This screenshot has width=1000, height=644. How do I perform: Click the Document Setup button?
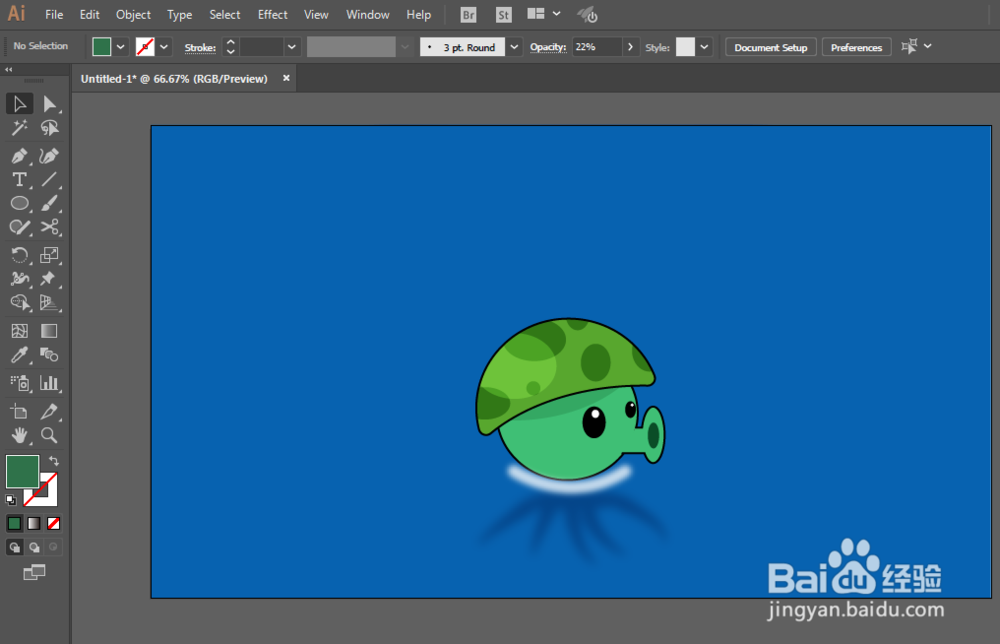770,47
